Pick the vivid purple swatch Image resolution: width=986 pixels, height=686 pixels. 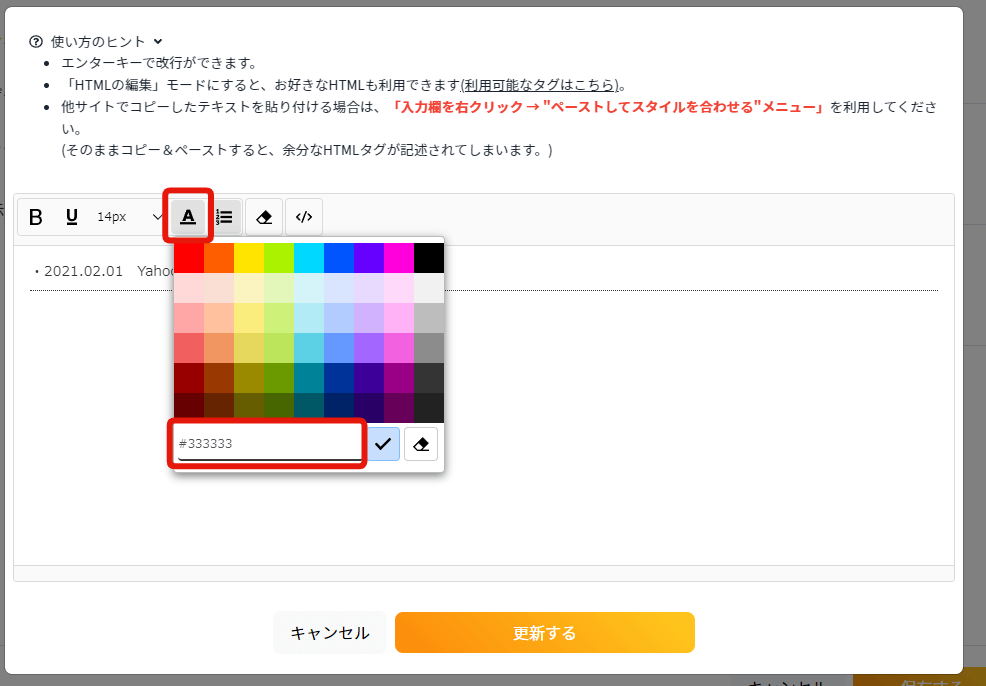[369, 258]
